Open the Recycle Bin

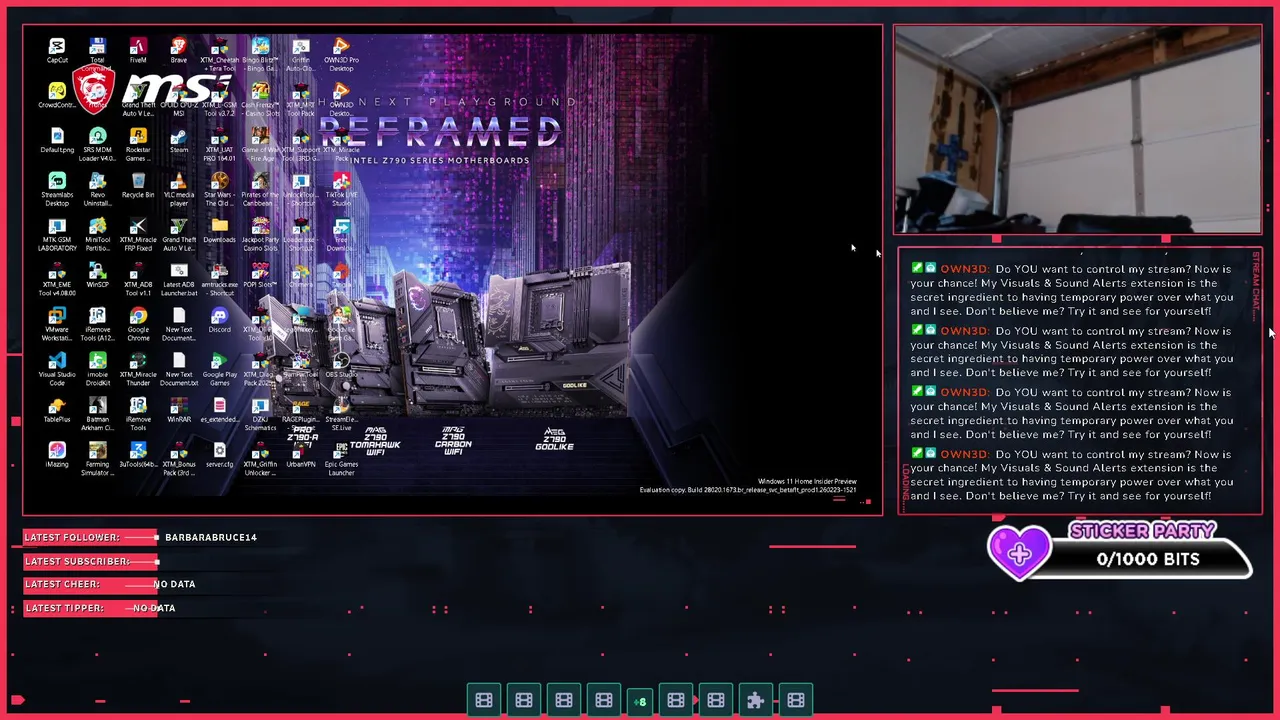(x=138, y=186)
